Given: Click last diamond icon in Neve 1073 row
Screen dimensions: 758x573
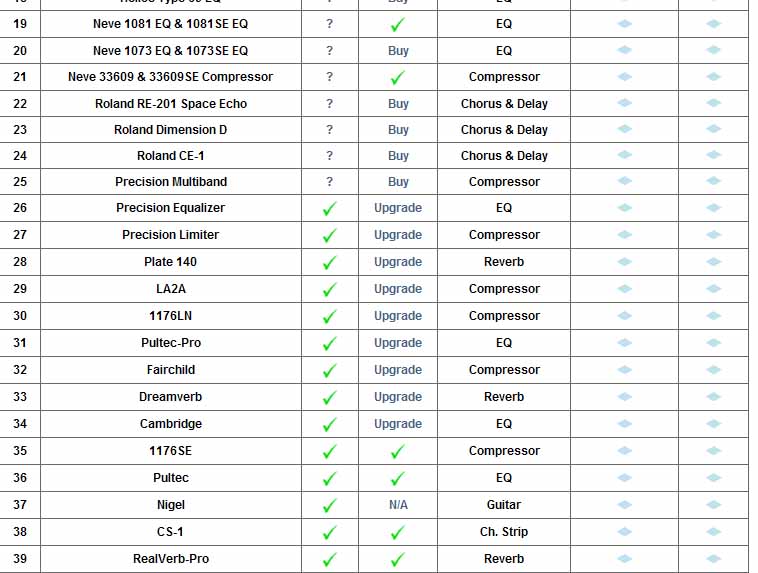Looking at the screenshot, I should tap(714, 50).
